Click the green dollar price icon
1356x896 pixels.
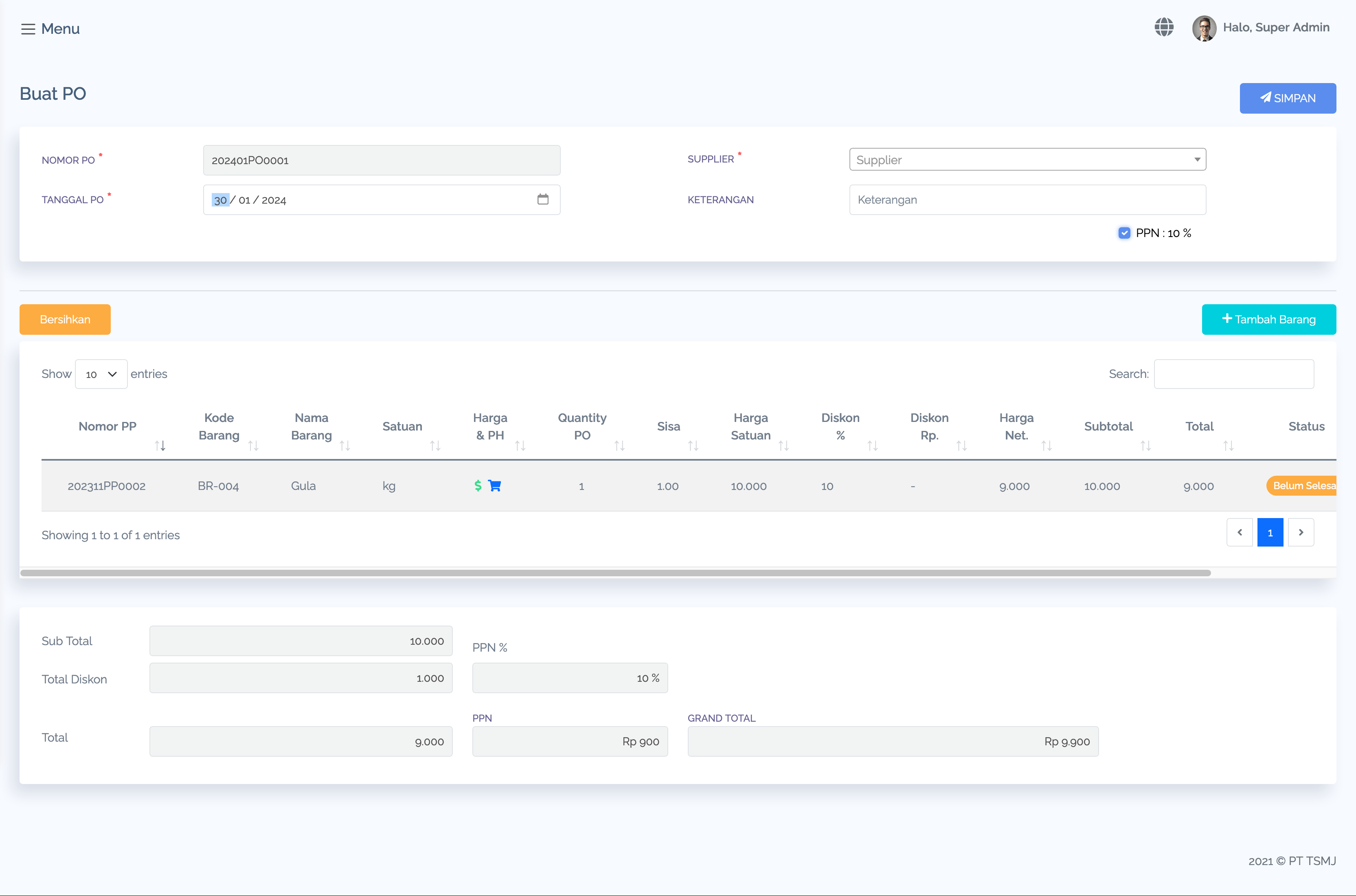(x=478, y=486)
